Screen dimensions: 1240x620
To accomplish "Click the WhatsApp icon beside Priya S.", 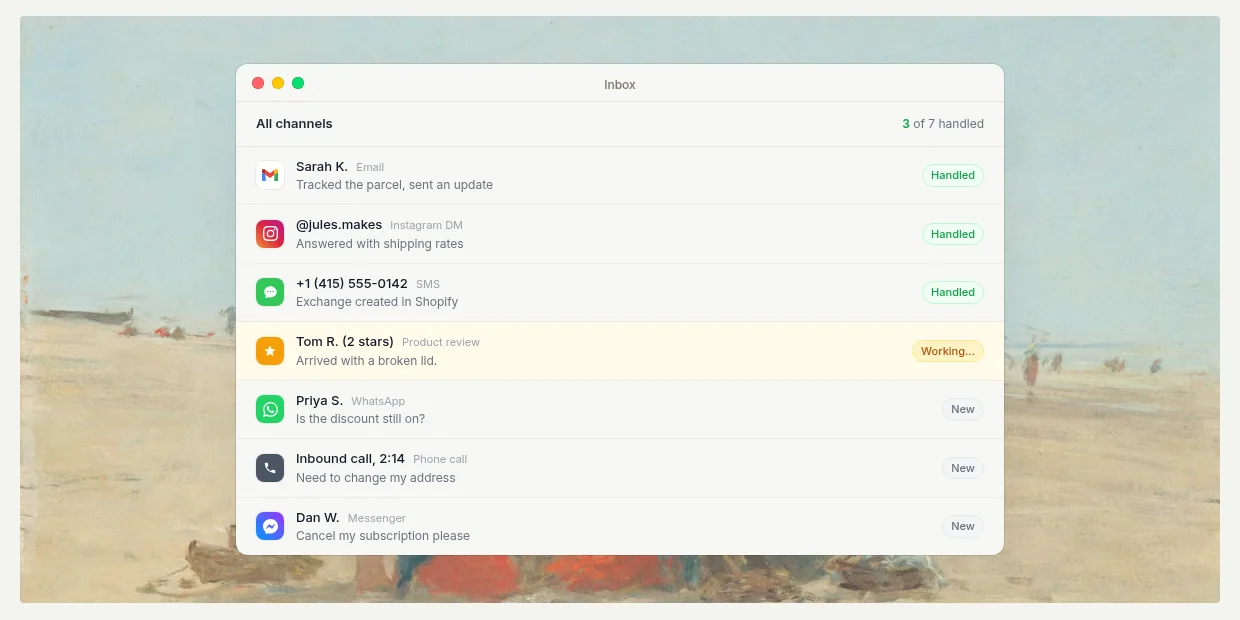I will 270,409.
